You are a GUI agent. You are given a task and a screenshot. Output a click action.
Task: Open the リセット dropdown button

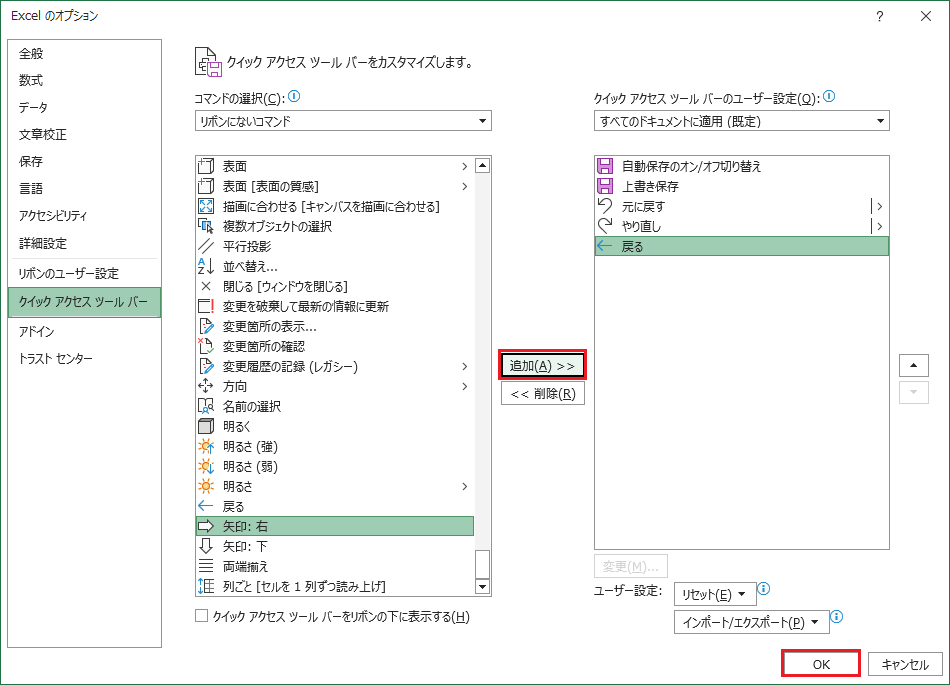(x=713, y=594)
